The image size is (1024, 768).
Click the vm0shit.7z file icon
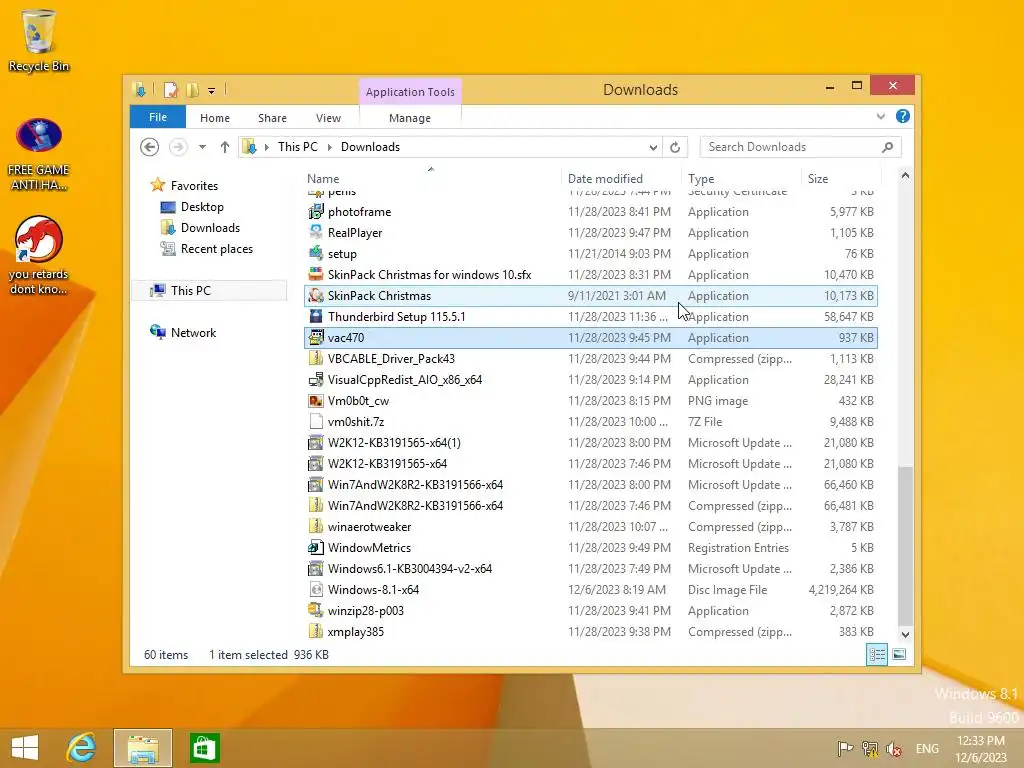tap(315, 421)
